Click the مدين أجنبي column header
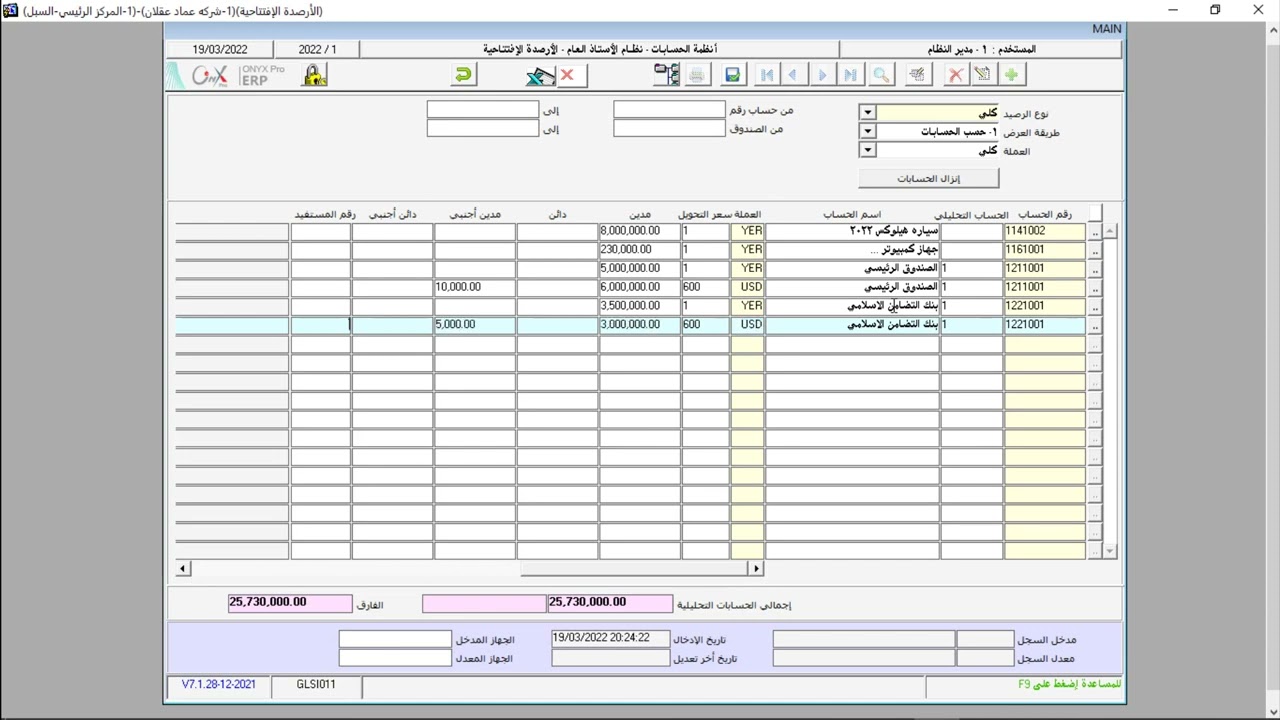 475,214
